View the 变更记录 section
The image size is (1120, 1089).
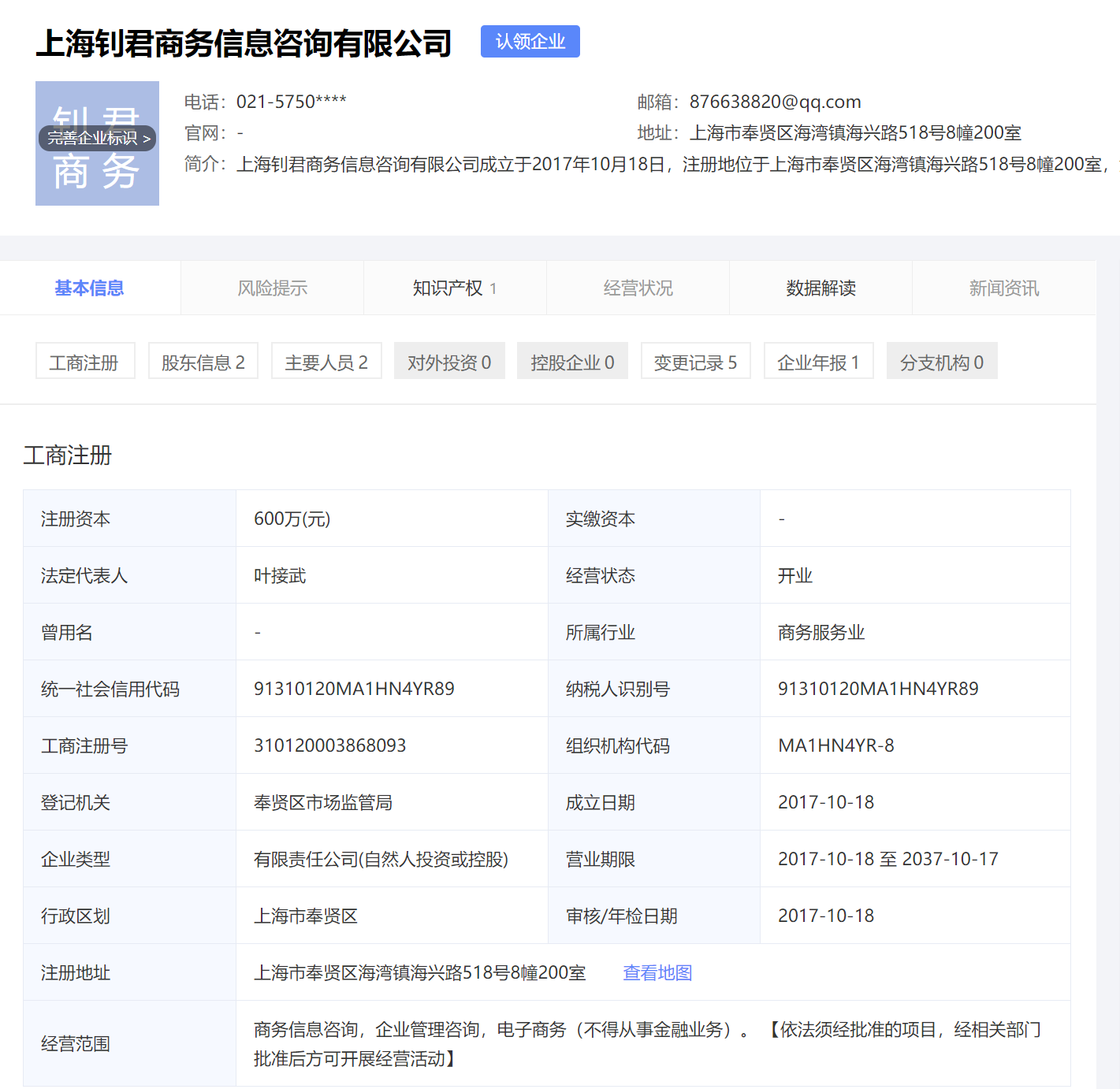pyautogui.click(x=695, y=361)
